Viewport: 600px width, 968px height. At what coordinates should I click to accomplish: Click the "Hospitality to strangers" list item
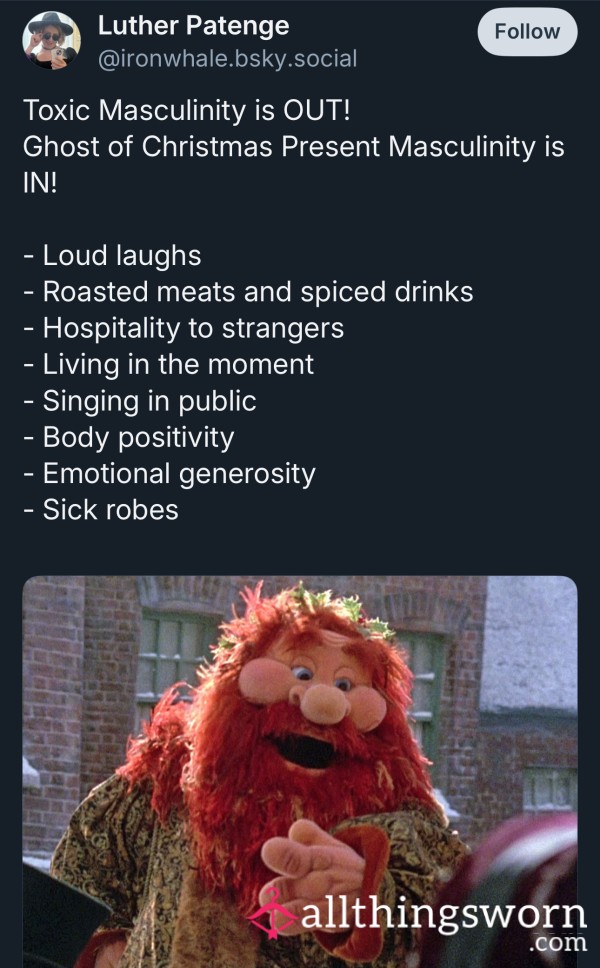[183, 328]
